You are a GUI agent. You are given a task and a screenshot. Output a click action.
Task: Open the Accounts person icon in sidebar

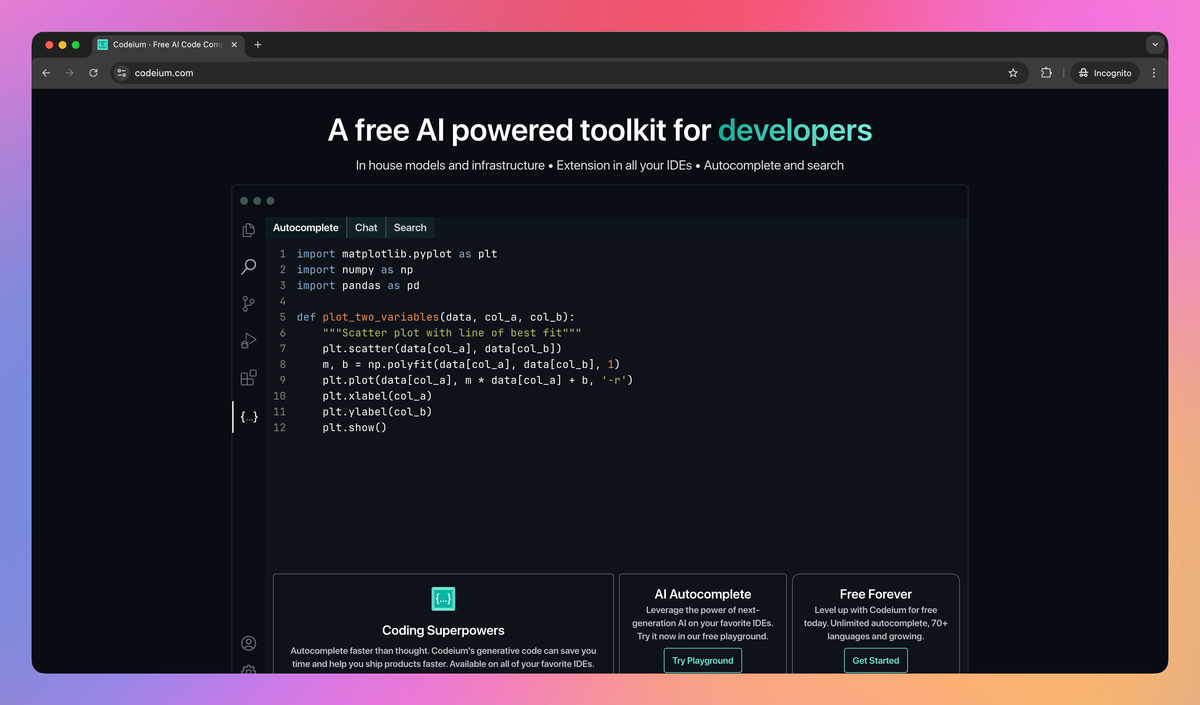249,643
